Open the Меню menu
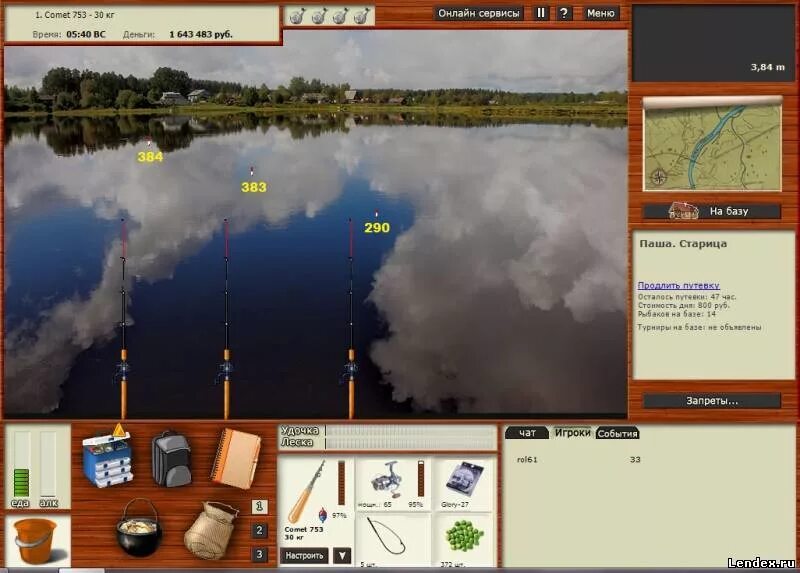Screen dimensions: 800x573 tap(601, 13)
